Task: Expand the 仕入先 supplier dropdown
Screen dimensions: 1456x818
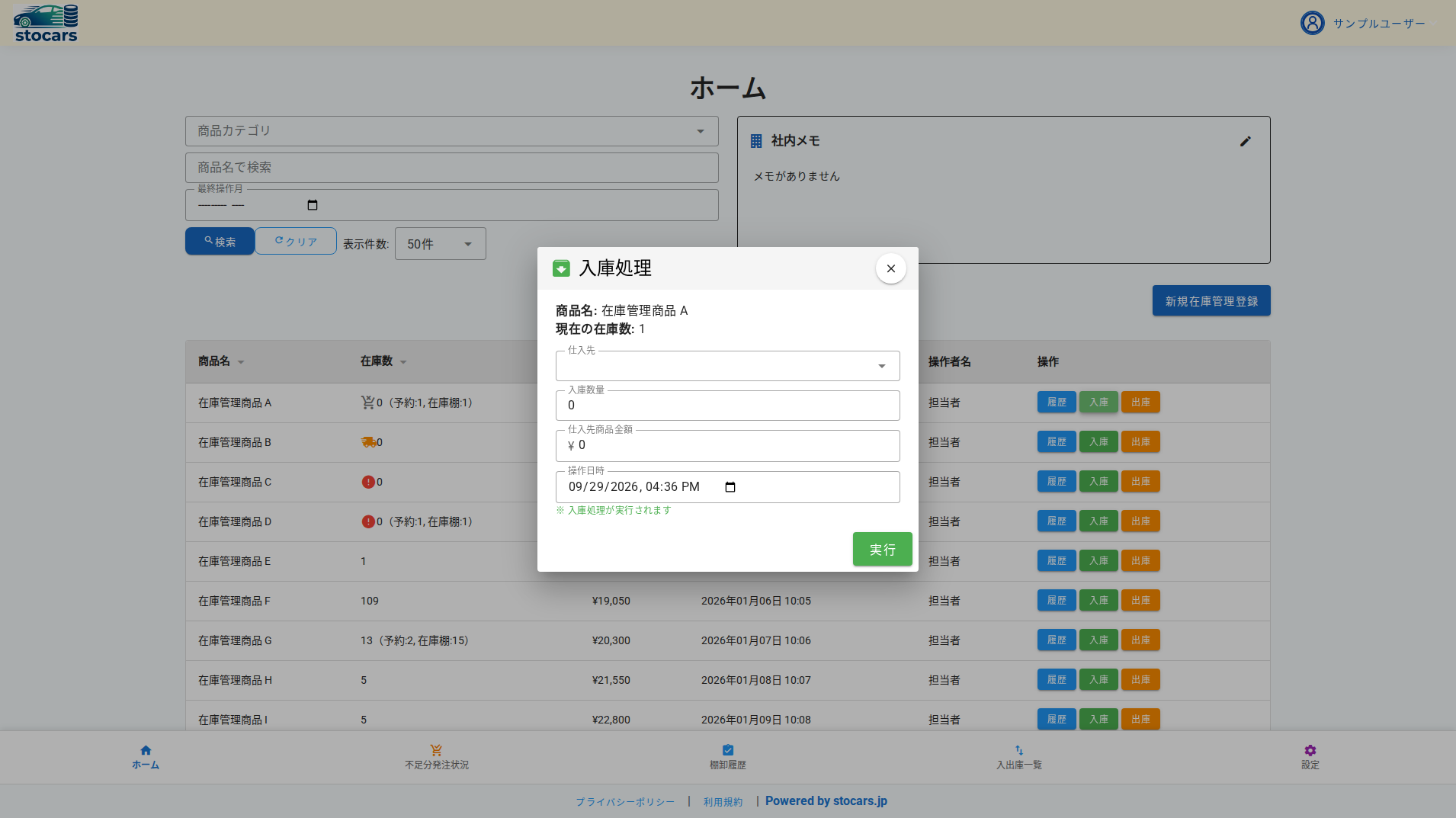Action: [x=728, y=366]
